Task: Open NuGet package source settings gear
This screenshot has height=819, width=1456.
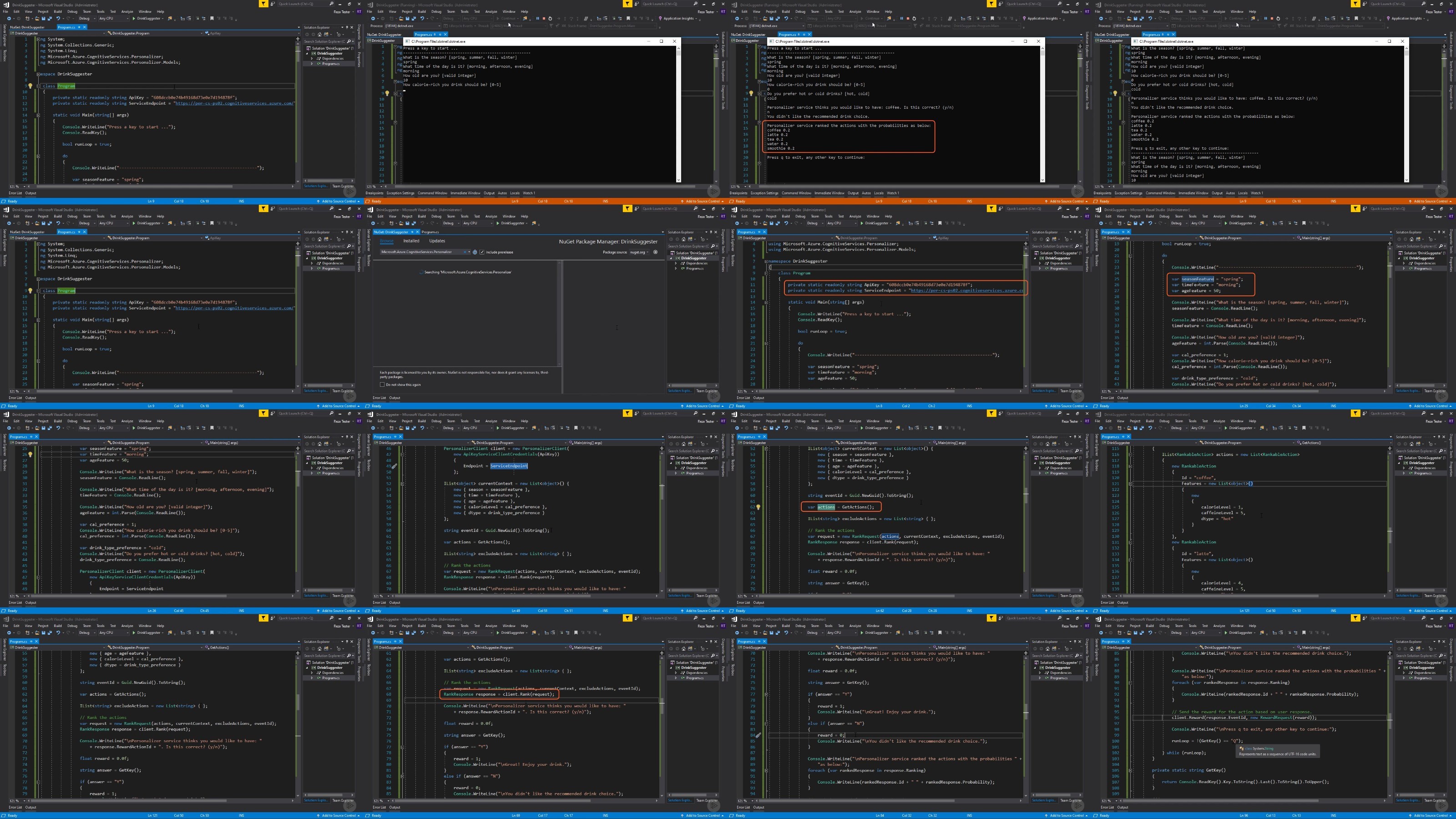Action: (656, 252)
